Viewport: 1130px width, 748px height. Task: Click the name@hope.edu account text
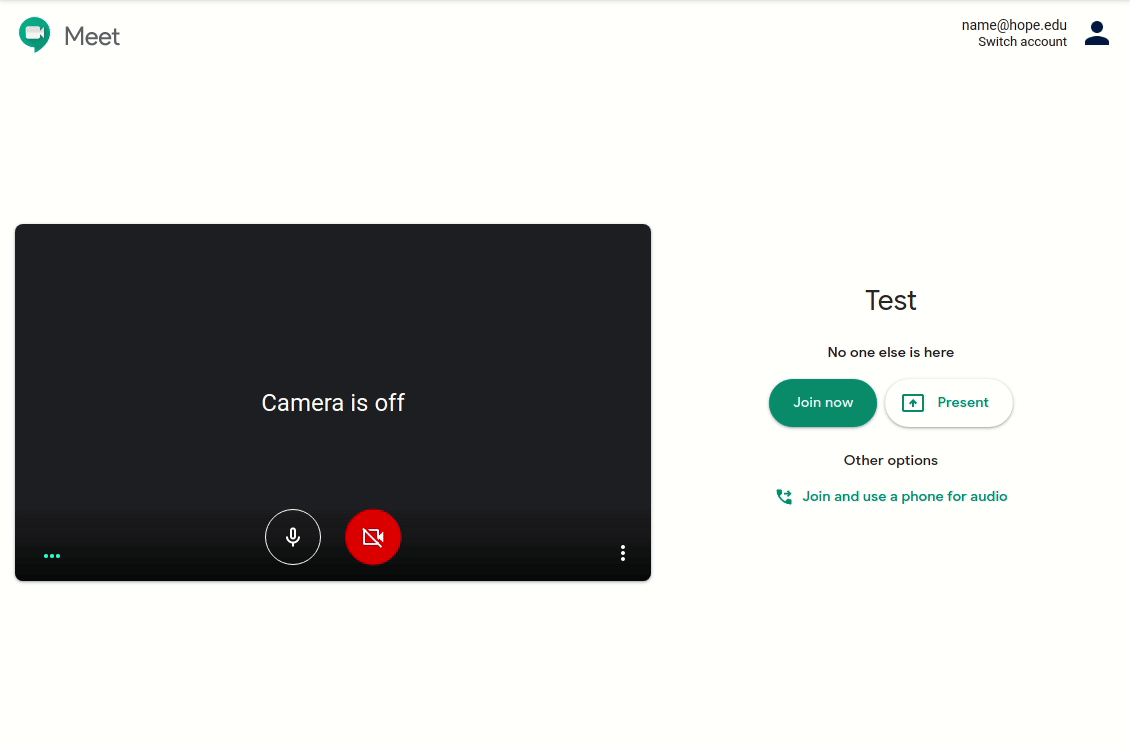(1012, 26)
